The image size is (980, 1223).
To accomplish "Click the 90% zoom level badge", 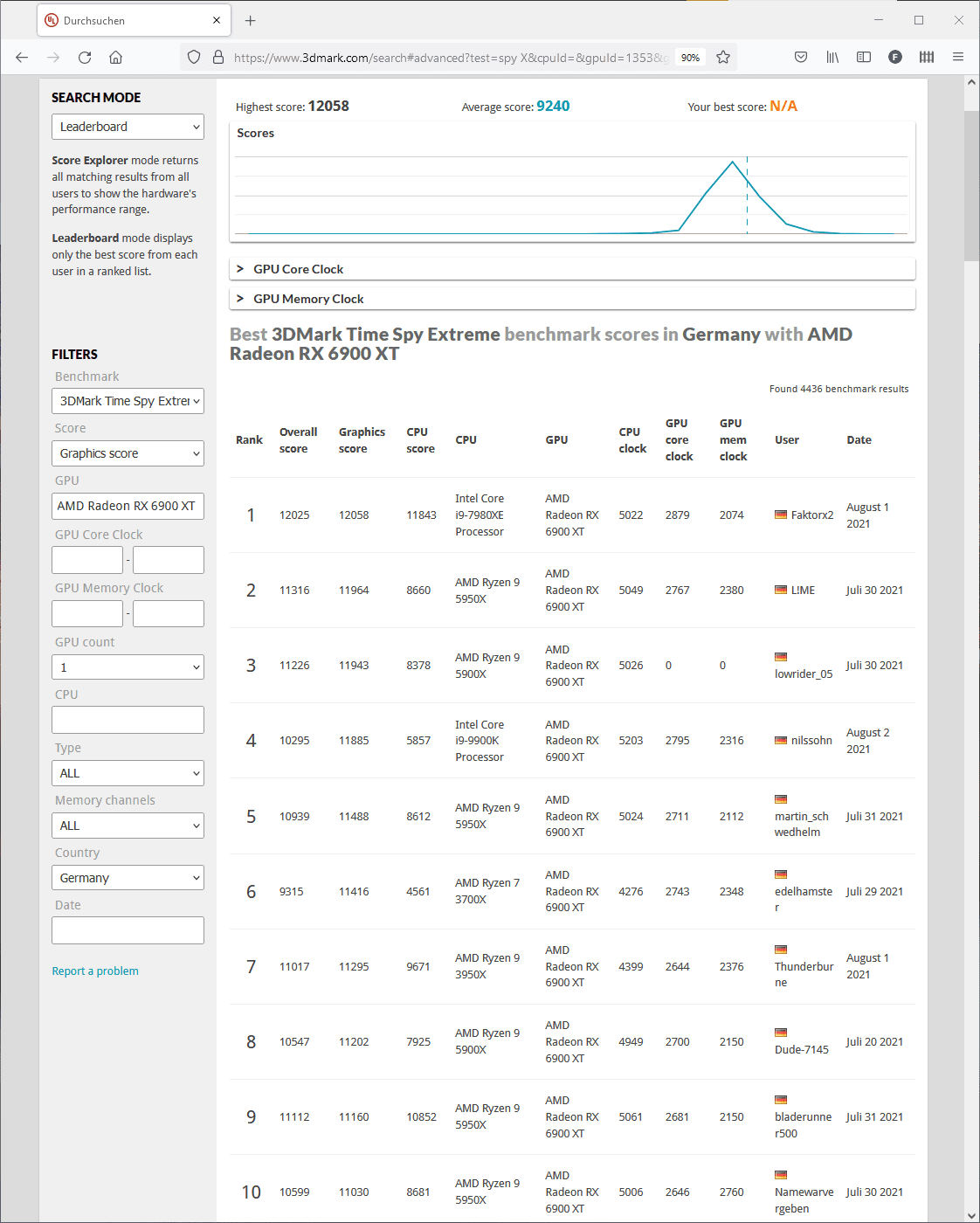I will pos(690,58).
